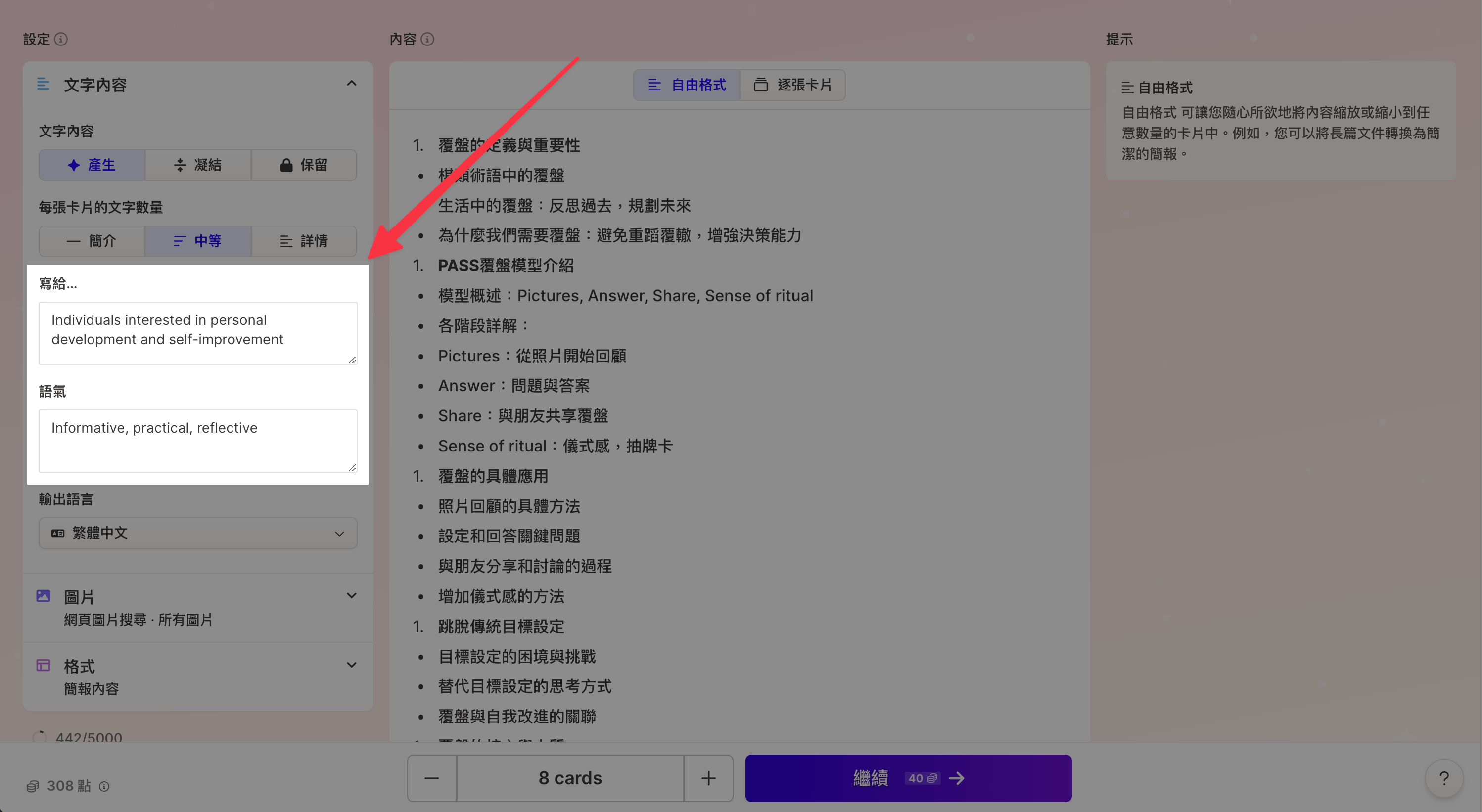Click the 文字內容 text lines icon
The width and height of the screenshot is (1482, 812).
coord(44,84)
